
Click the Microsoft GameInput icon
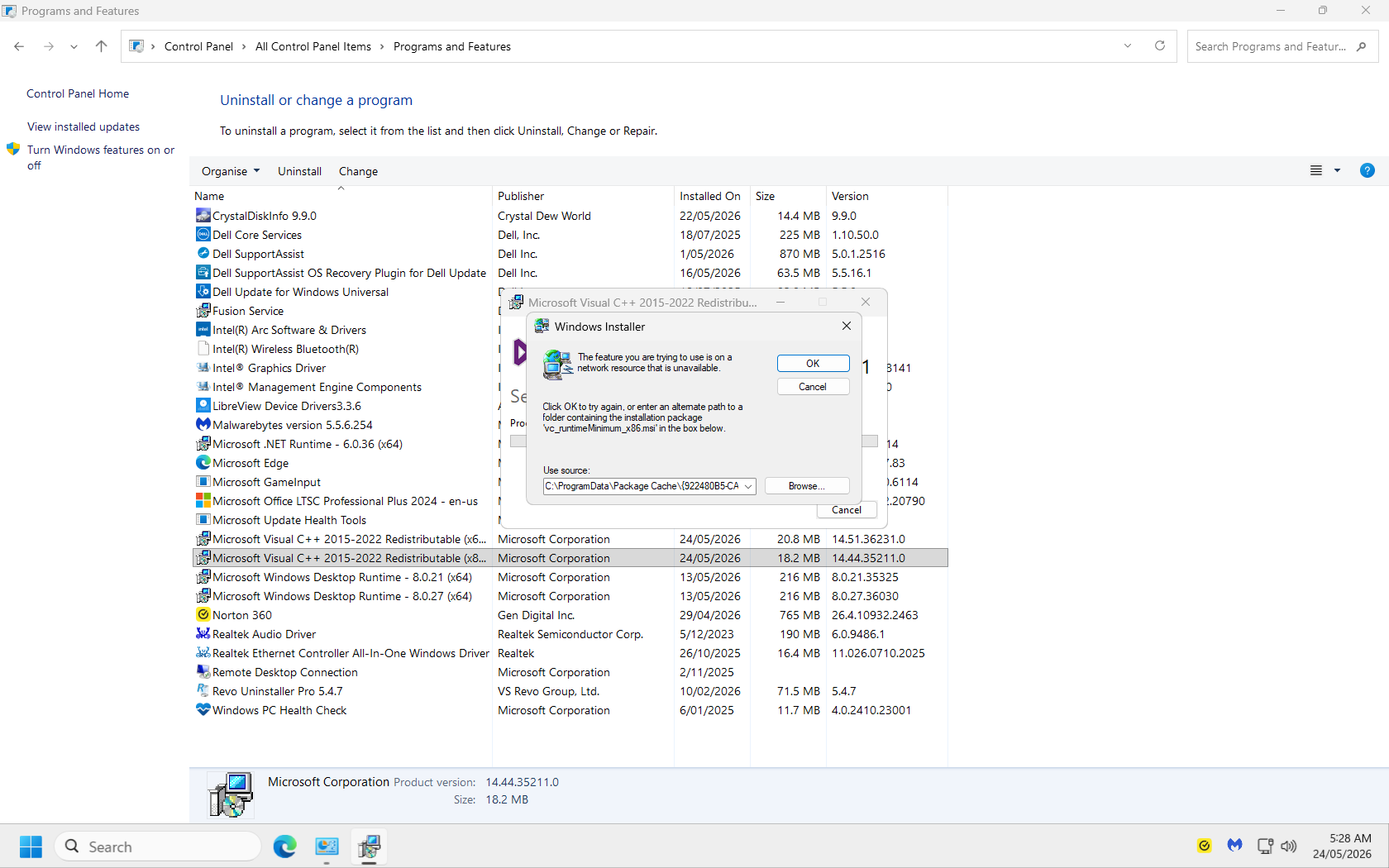tap(203, 481)
